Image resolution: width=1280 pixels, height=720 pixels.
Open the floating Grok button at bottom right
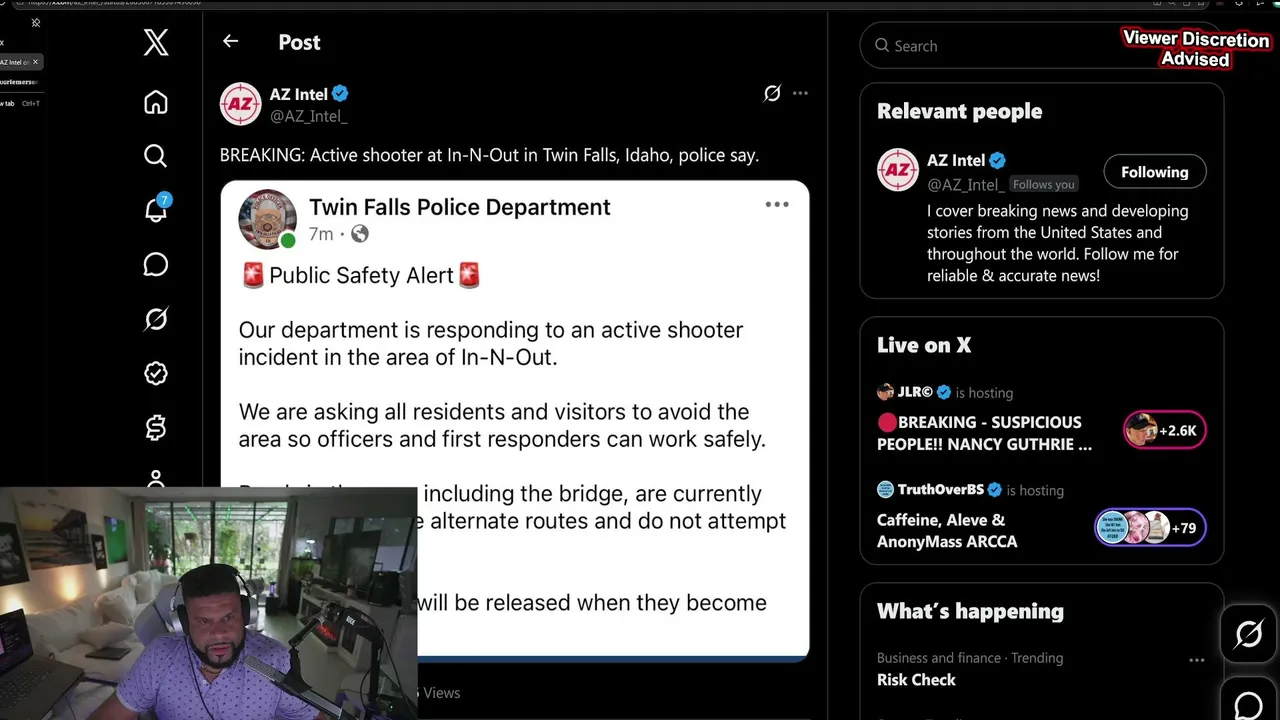[x=1249, y=634]
